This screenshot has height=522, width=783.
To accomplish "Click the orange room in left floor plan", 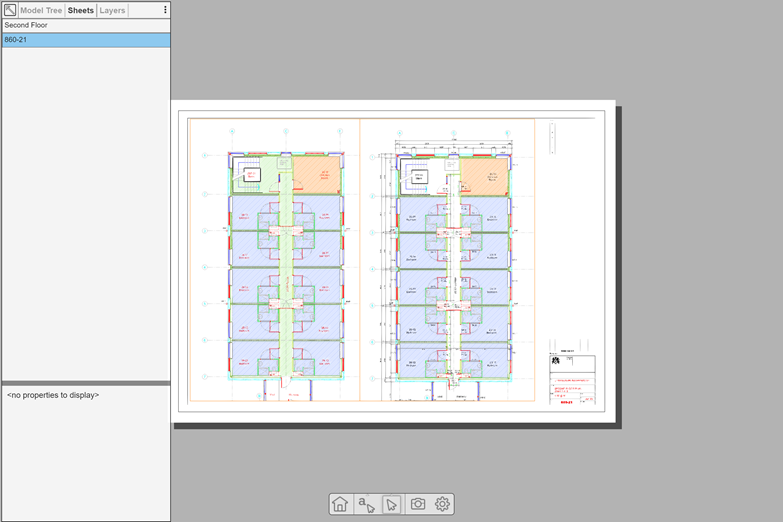I will pyautogui.click(x=316, y=175).
